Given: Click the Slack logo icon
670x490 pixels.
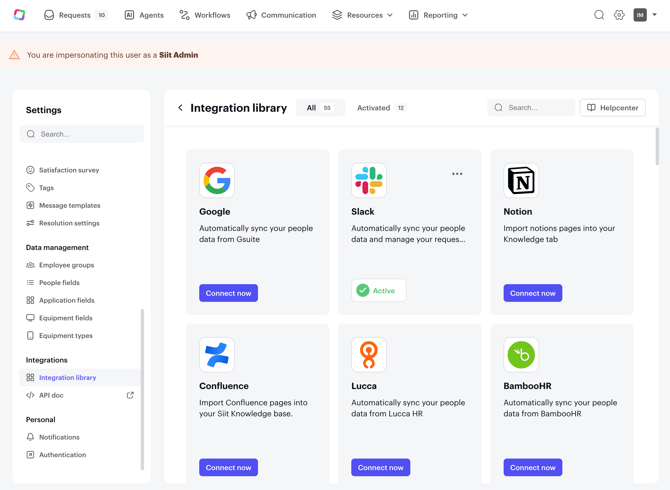Looking at the screenshot, I should pos(369,180).
